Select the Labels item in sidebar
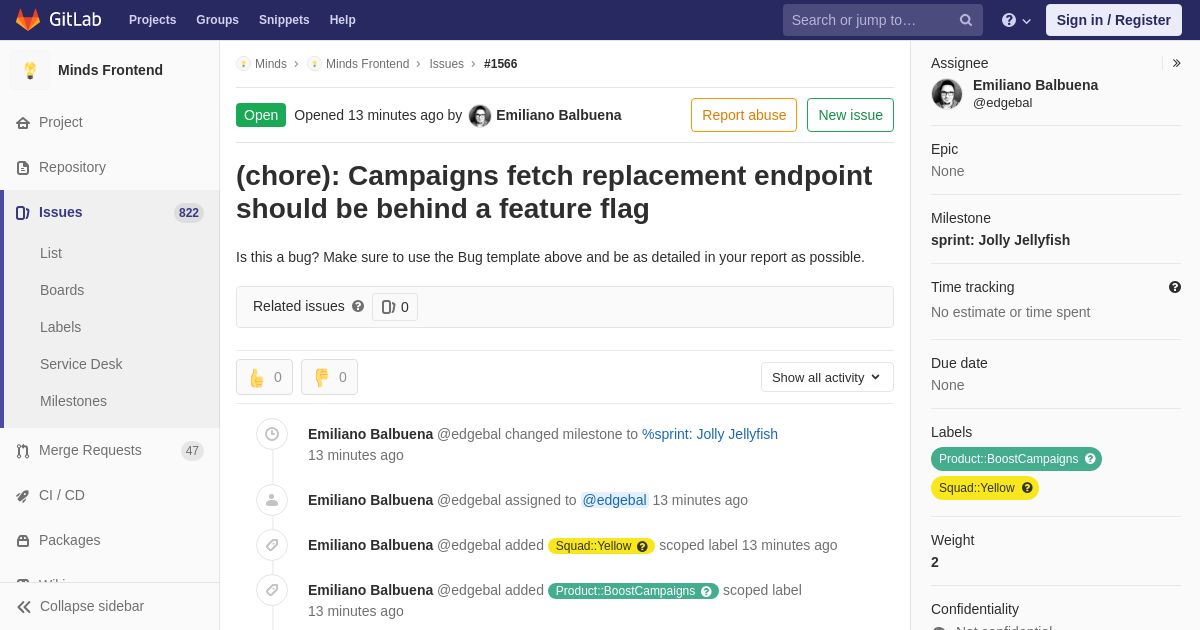1200x630 pixels. [x=60, y=327]
